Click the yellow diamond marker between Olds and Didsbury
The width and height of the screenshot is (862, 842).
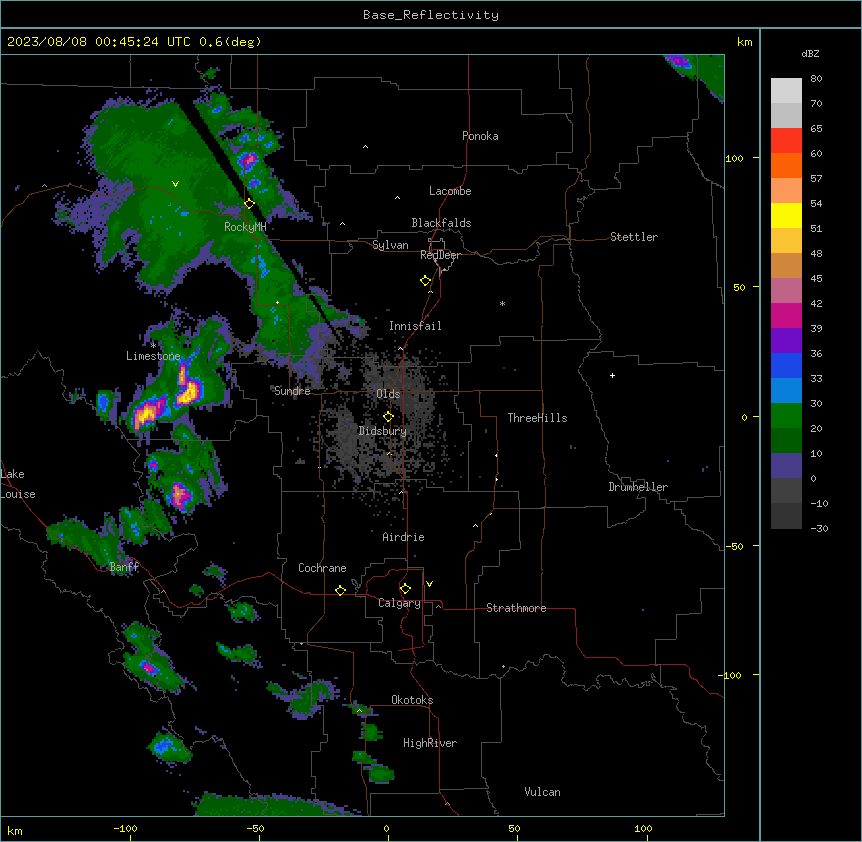(388, 417)
